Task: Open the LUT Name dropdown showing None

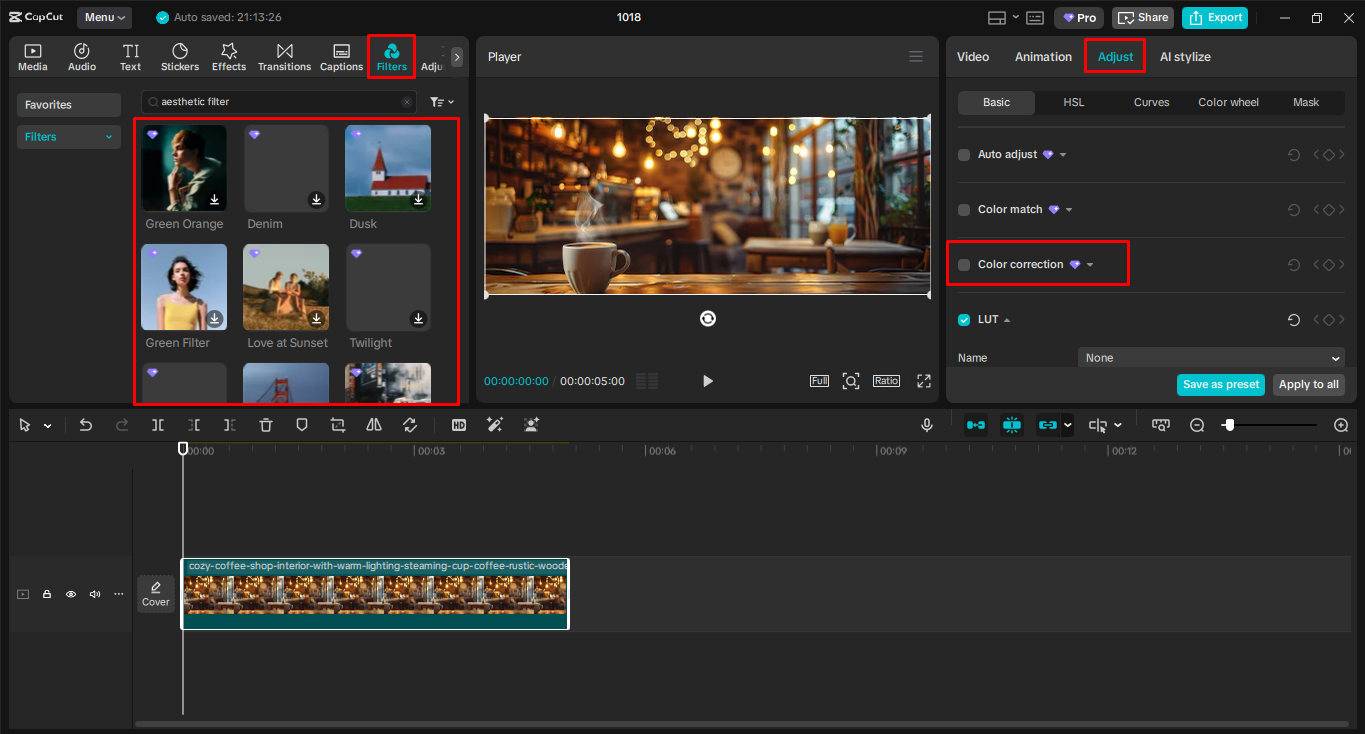Action: click(1210, 357)
